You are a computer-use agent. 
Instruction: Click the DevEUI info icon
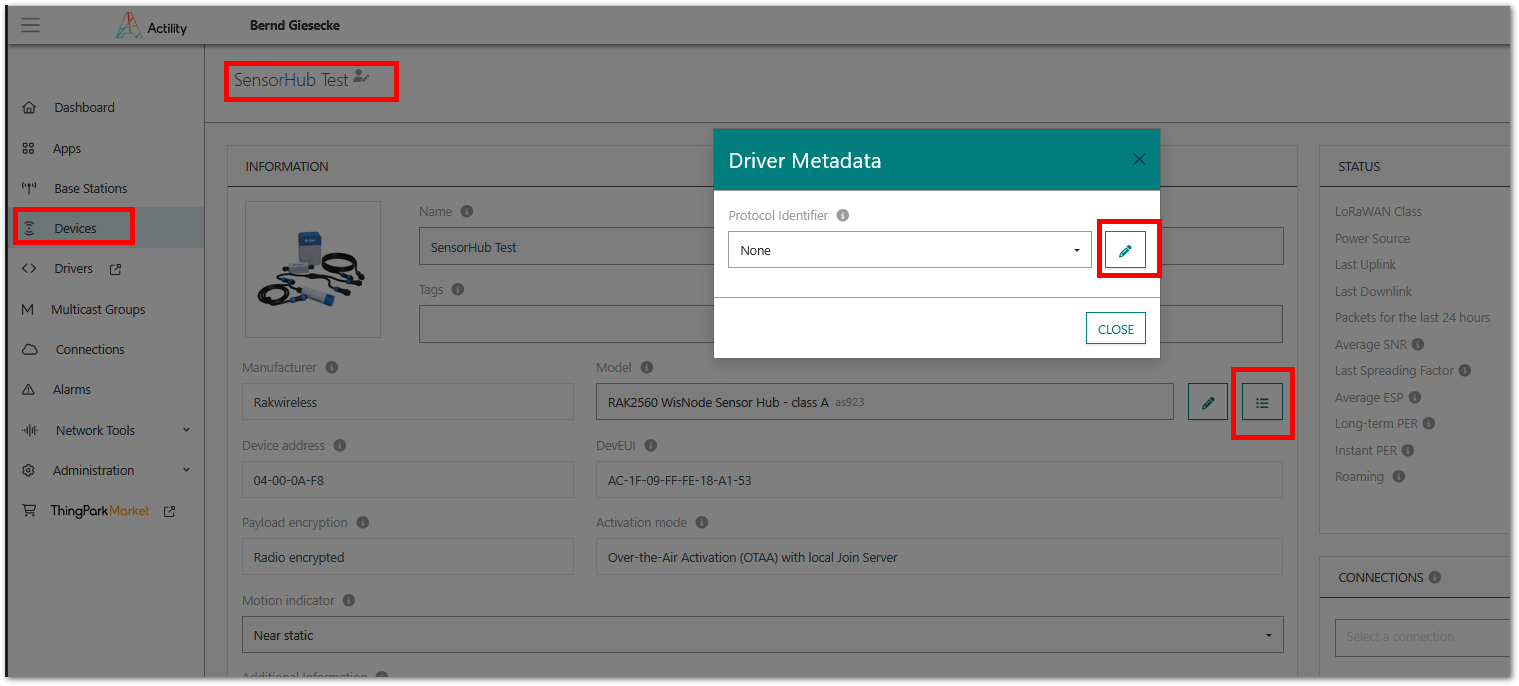651,445
